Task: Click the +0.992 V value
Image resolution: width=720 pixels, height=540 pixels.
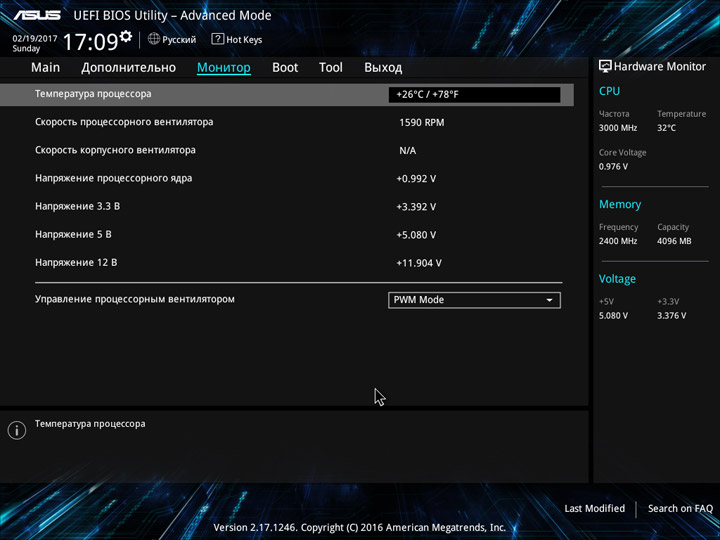Action: click(416, 179)
